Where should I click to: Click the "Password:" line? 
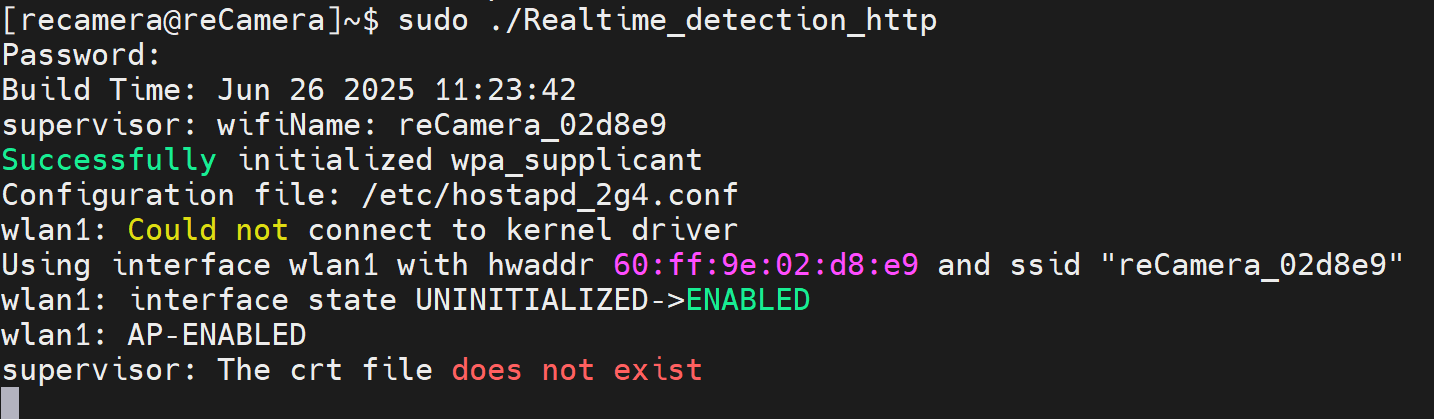tap(82, 55)
